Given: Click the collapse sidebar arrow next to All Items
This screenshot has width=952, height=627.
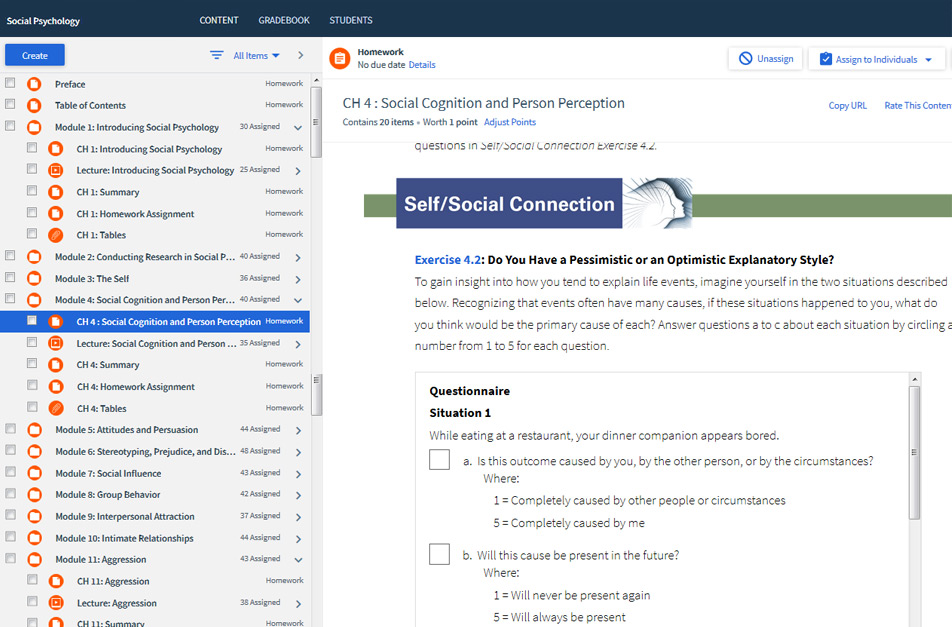Looking at the screenshot, I should tap(301, 55).
